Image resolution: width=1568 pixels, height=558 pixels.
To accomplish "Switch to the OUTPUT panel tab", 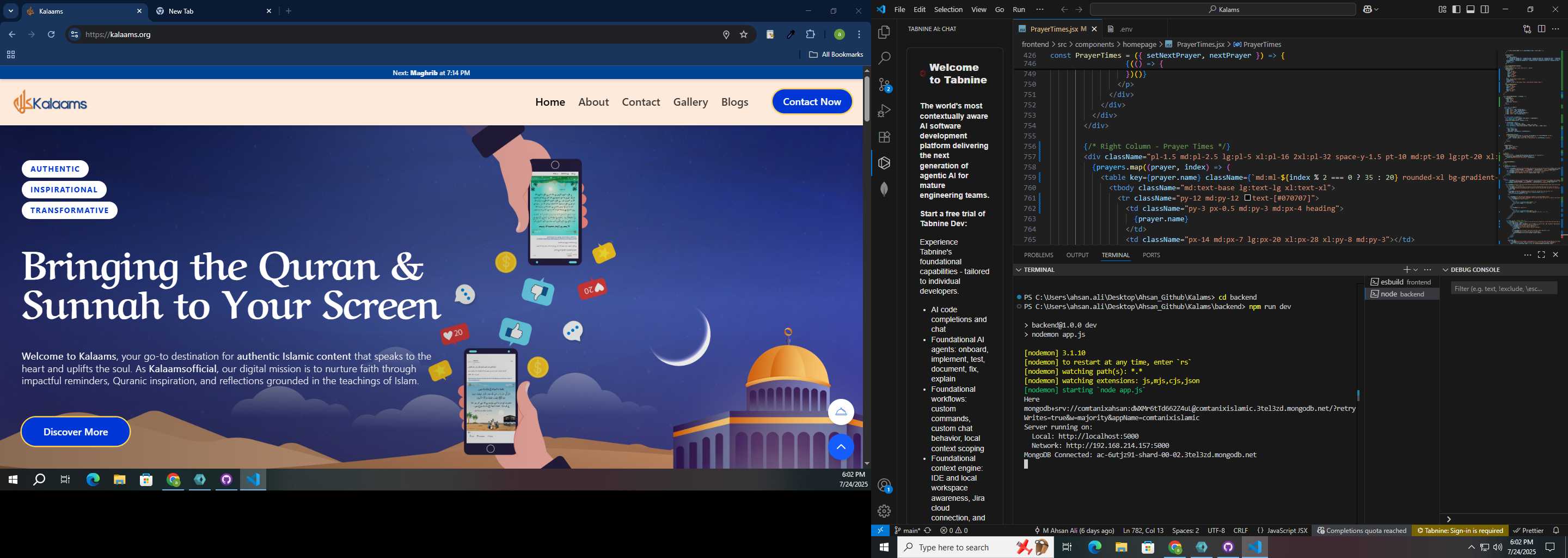I will coord(1077,255).
